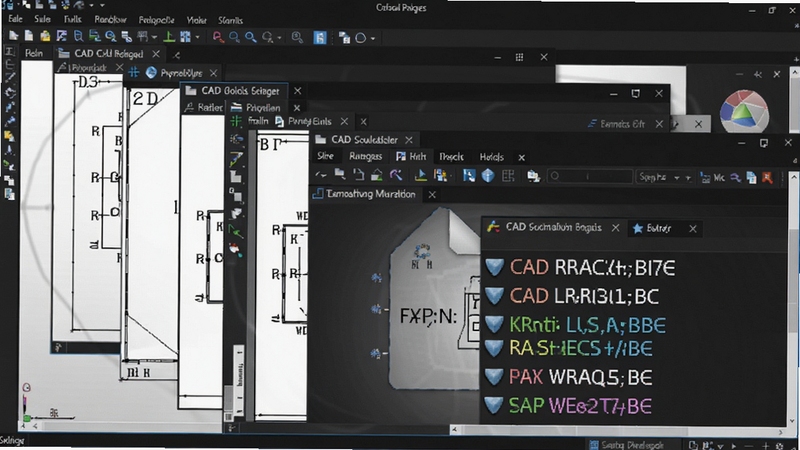Click the play arrow in status bar
The width and height of the screenshot is (800, 450).
click(734, 445)
